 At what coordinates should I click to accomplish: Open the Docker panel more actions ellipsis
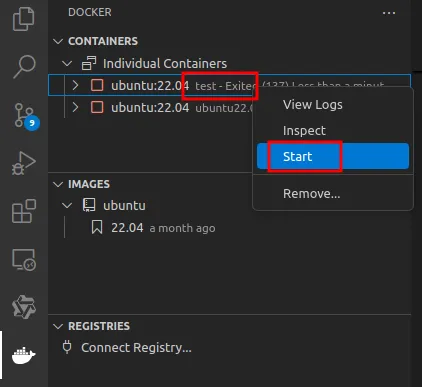coord(389,13)
